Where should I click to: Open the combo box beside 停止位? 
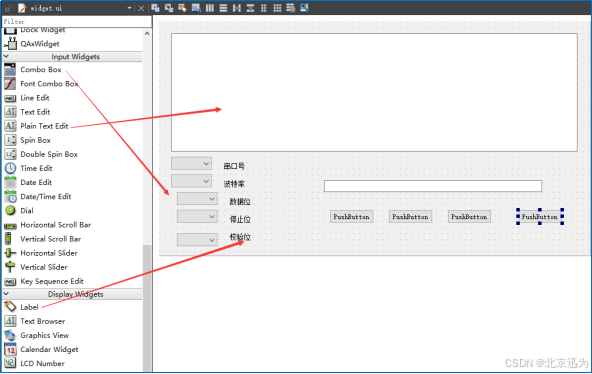[x=197, y=216]
